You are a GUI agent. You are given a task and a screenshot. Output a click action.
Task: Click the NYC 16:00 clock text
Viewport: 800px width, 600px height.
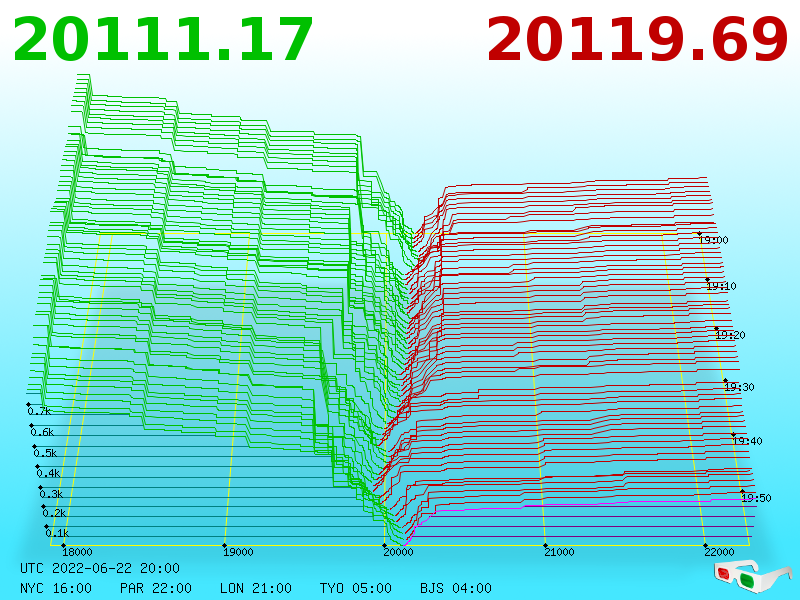click(x=56, y=588)
